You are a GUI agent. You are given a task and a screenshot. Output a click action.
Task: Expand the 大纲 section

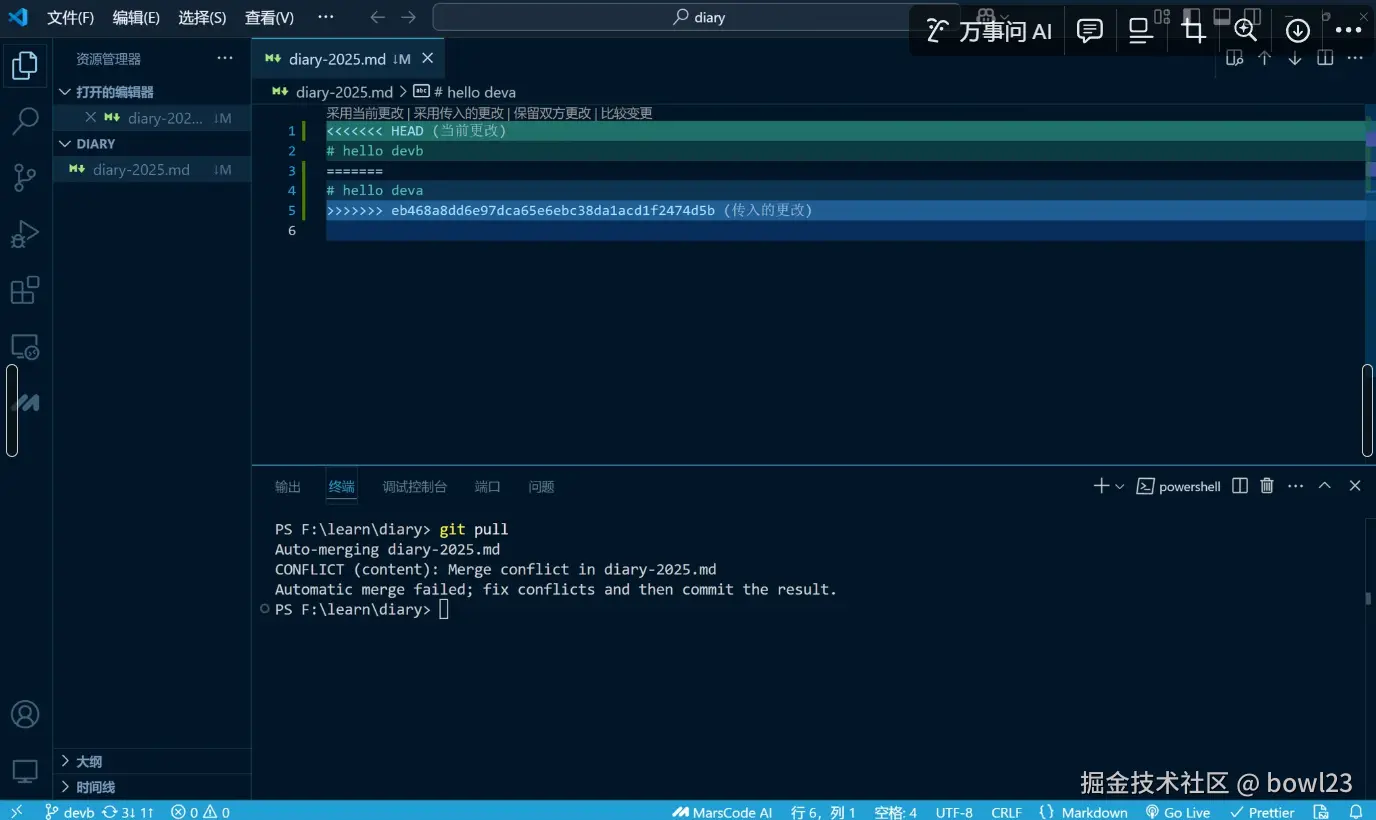152,762
